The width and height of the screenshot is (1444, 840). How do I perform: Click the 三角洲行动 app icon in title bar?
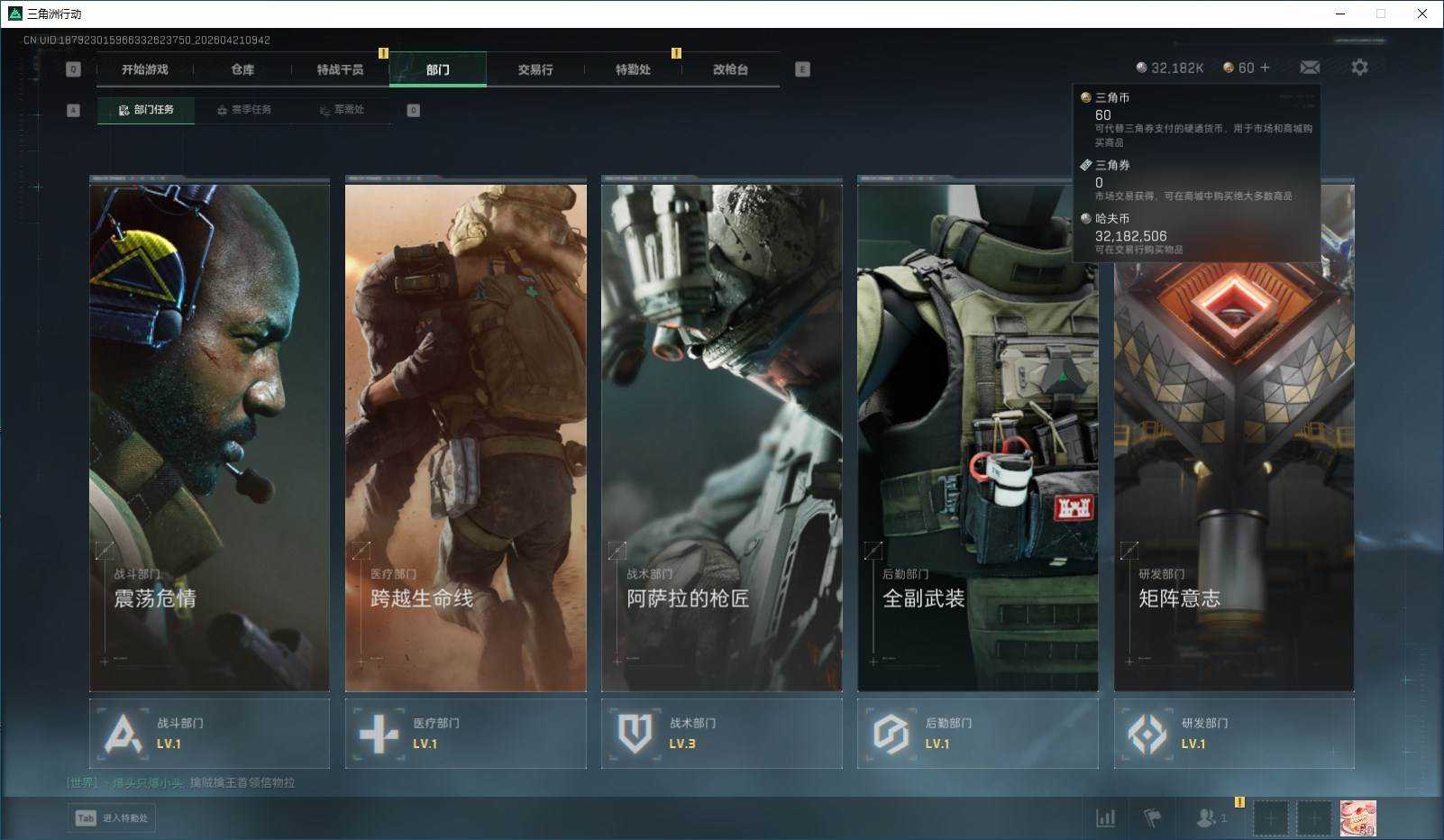14,14
